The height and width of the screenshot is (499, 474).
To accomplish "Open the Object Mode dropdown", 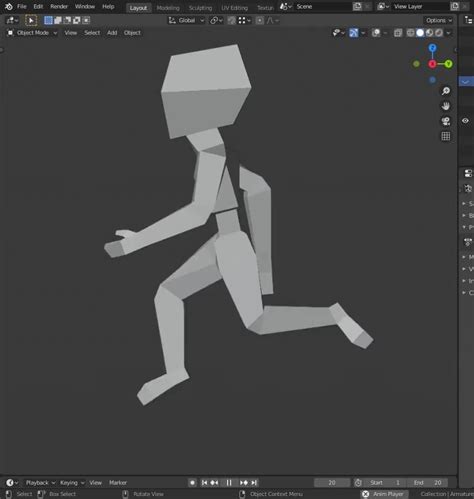I will pyautogui.click(x=32, y=33).
